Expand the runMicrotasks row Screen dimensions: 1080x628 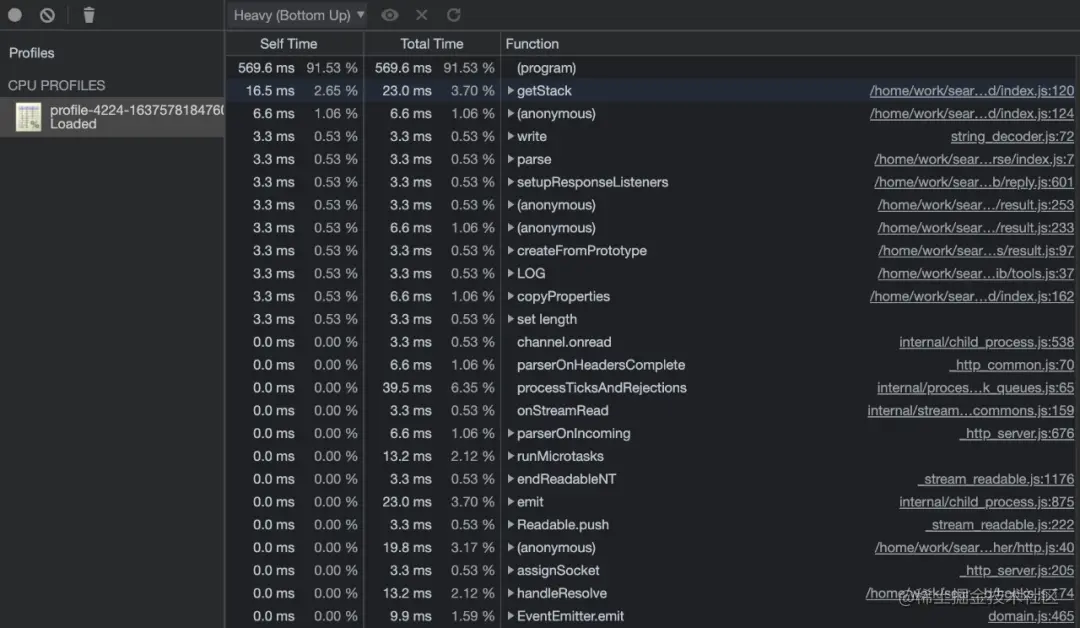click(x=510, y=456)
